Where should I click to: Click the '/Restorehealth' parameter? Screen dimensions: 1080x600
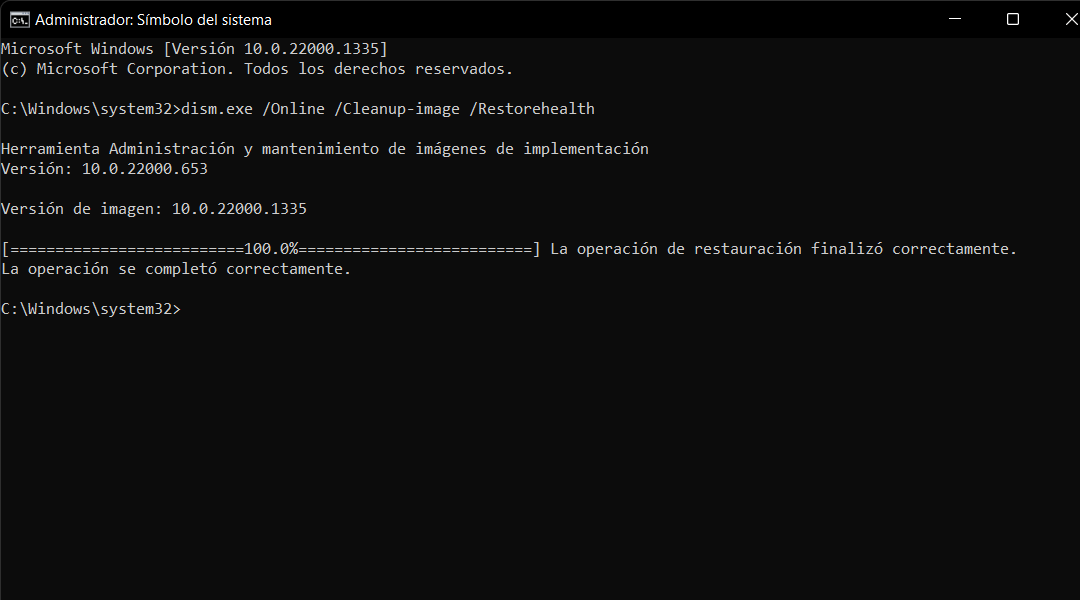532,109
